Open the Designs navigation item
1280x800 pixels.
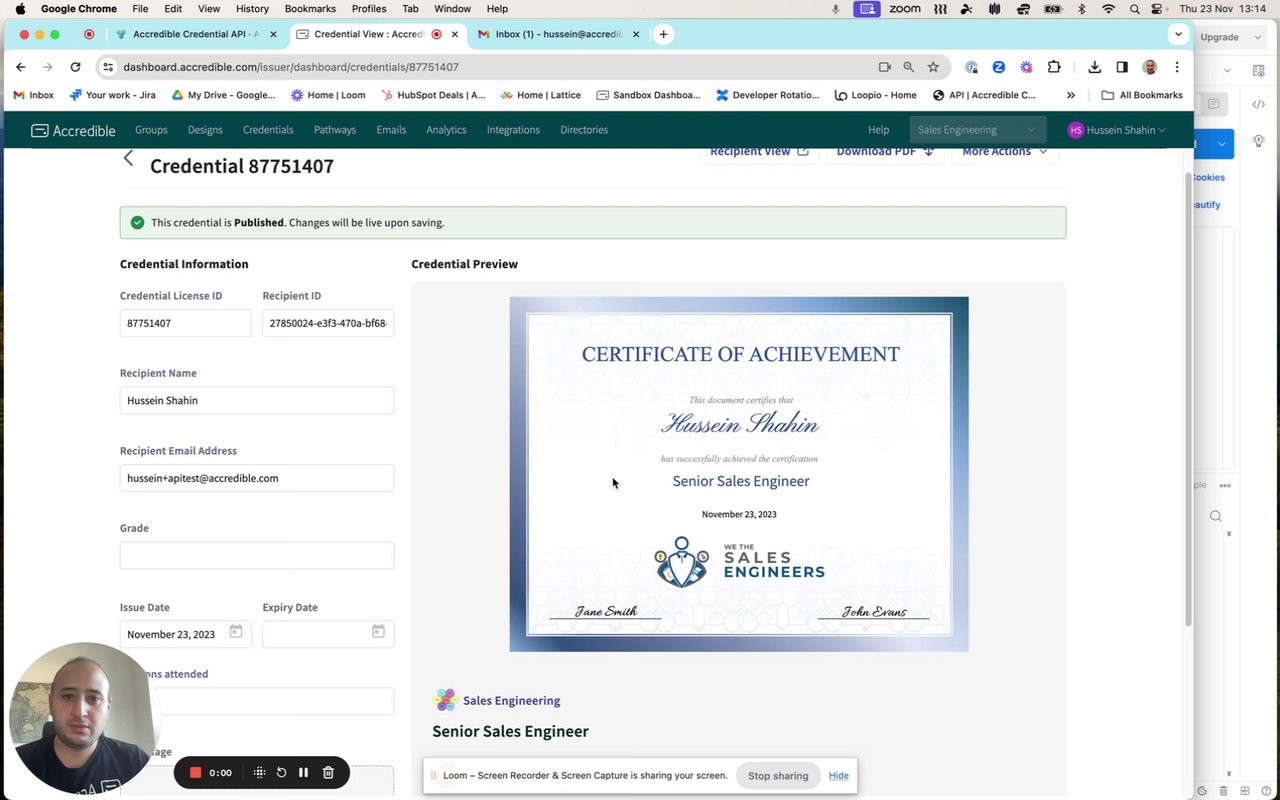click(x=205, y=130)
